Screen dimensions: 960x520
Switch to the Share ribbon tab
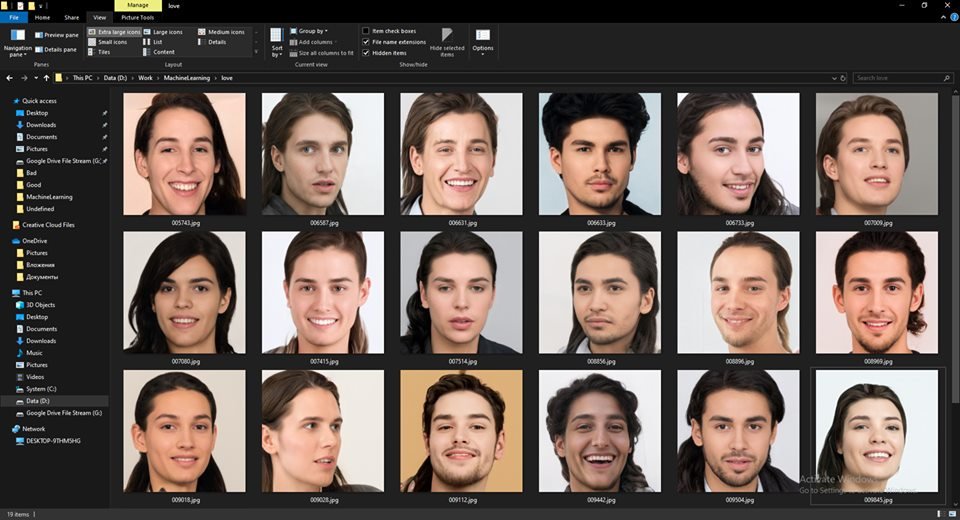[72, 18]
